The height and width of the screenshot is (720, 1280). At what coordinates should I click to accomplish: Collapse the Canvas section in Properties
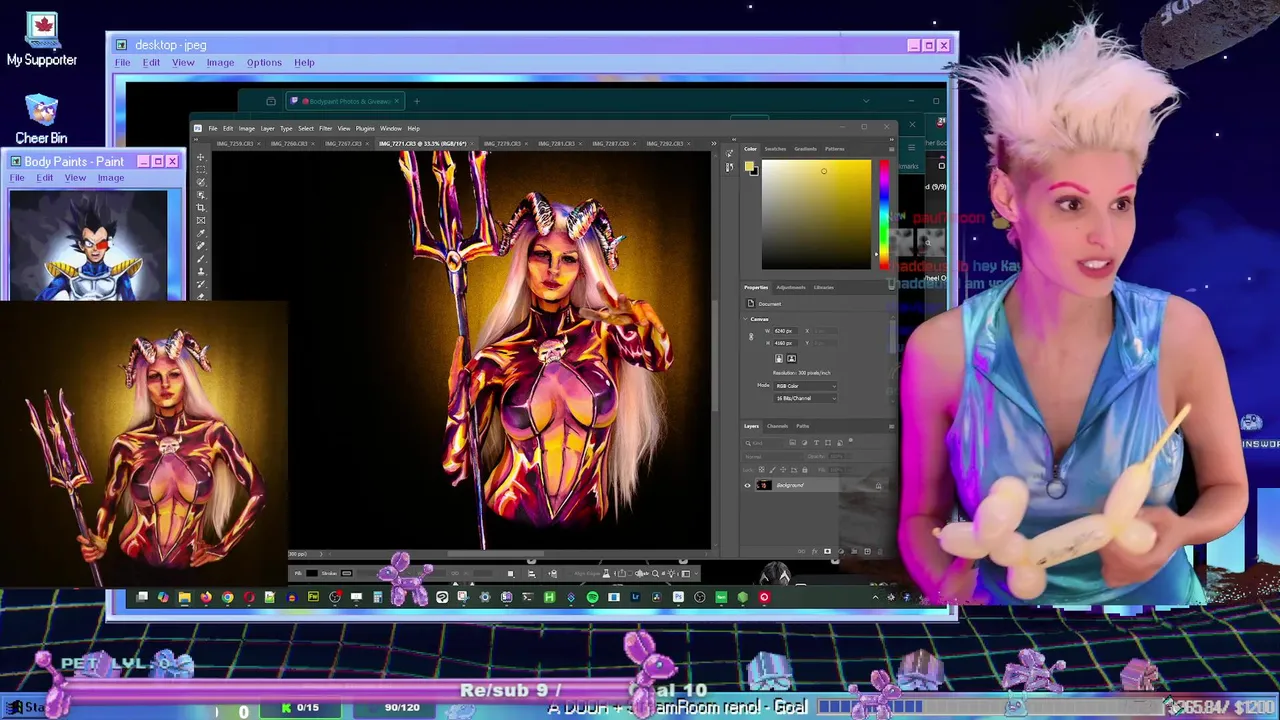(x=745, y=319)
